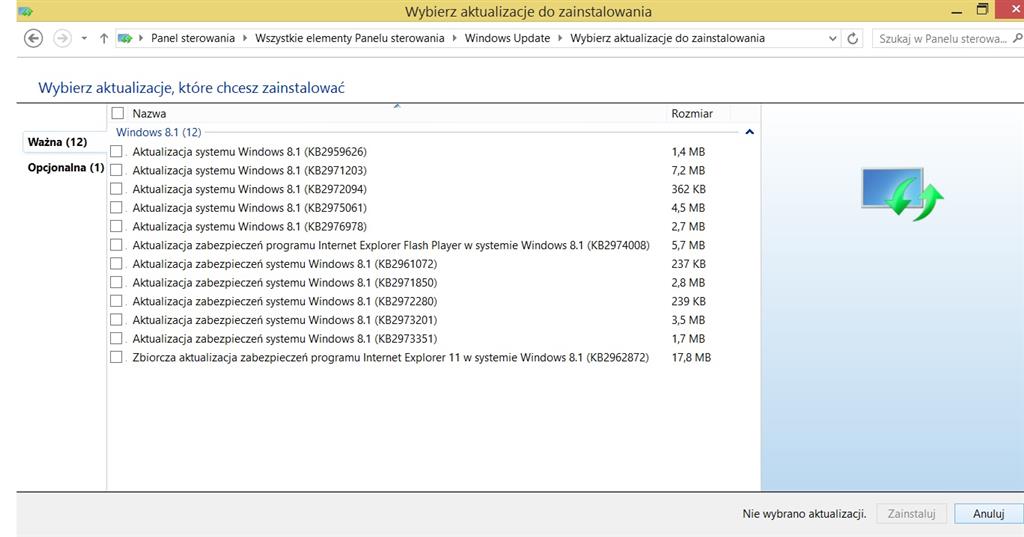Go up one level with the up arrow
The height and width of the screenshot is (537, 1024).
[x=104, y=39]
